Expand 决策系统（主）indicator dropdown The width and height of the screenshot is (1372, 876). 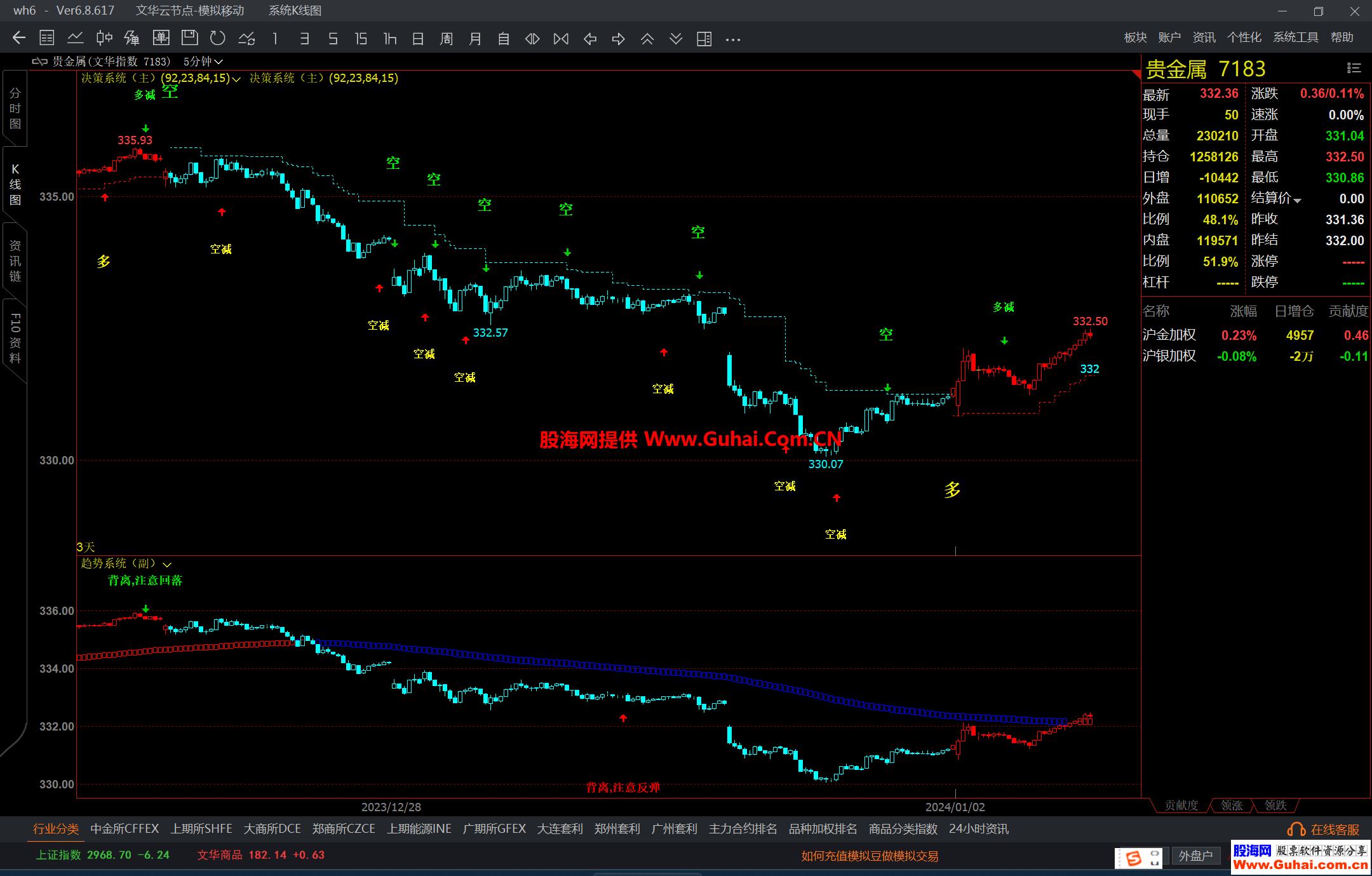236,79
